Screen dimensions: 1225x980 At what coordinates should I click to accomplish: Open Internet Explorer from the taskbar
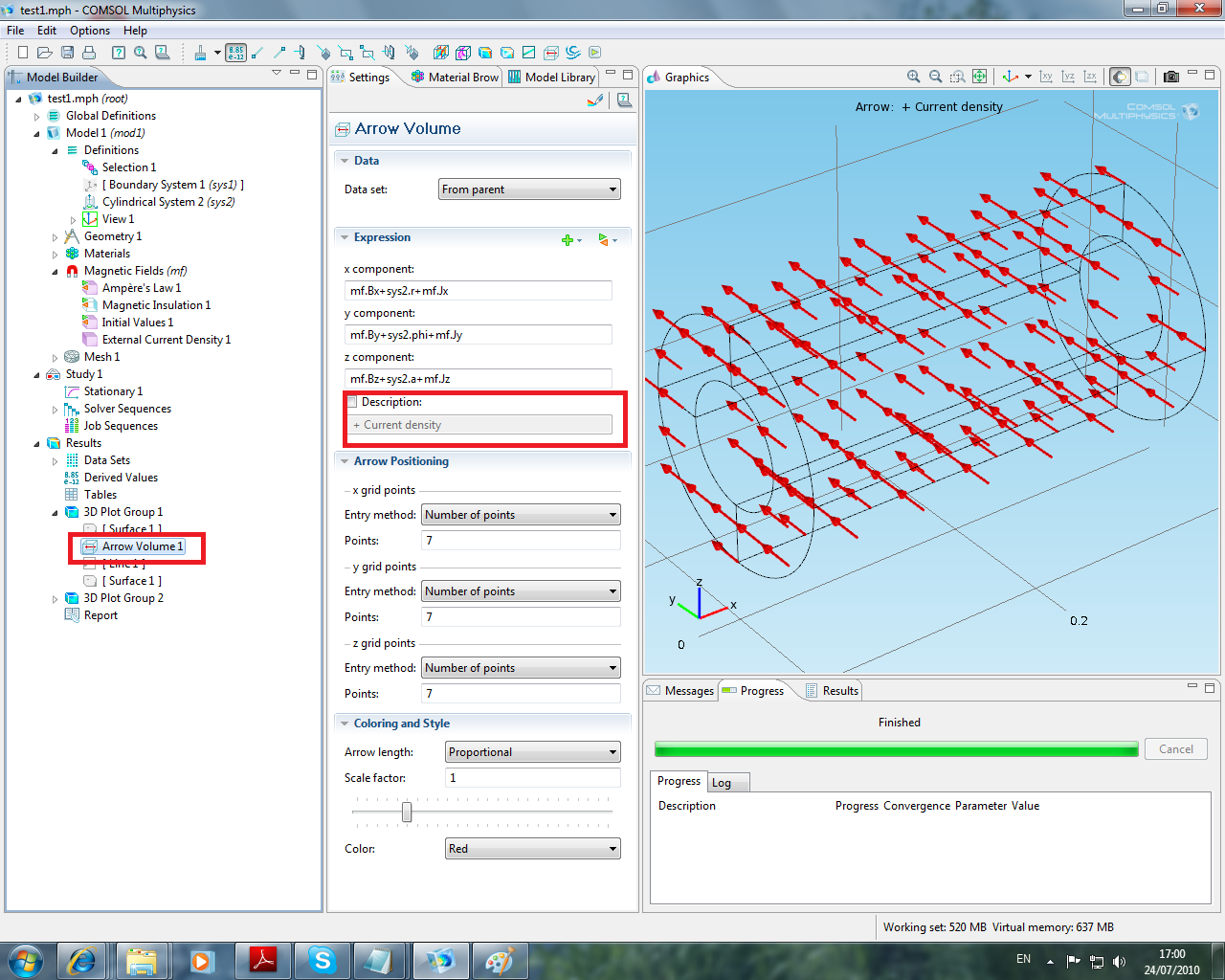80,960
